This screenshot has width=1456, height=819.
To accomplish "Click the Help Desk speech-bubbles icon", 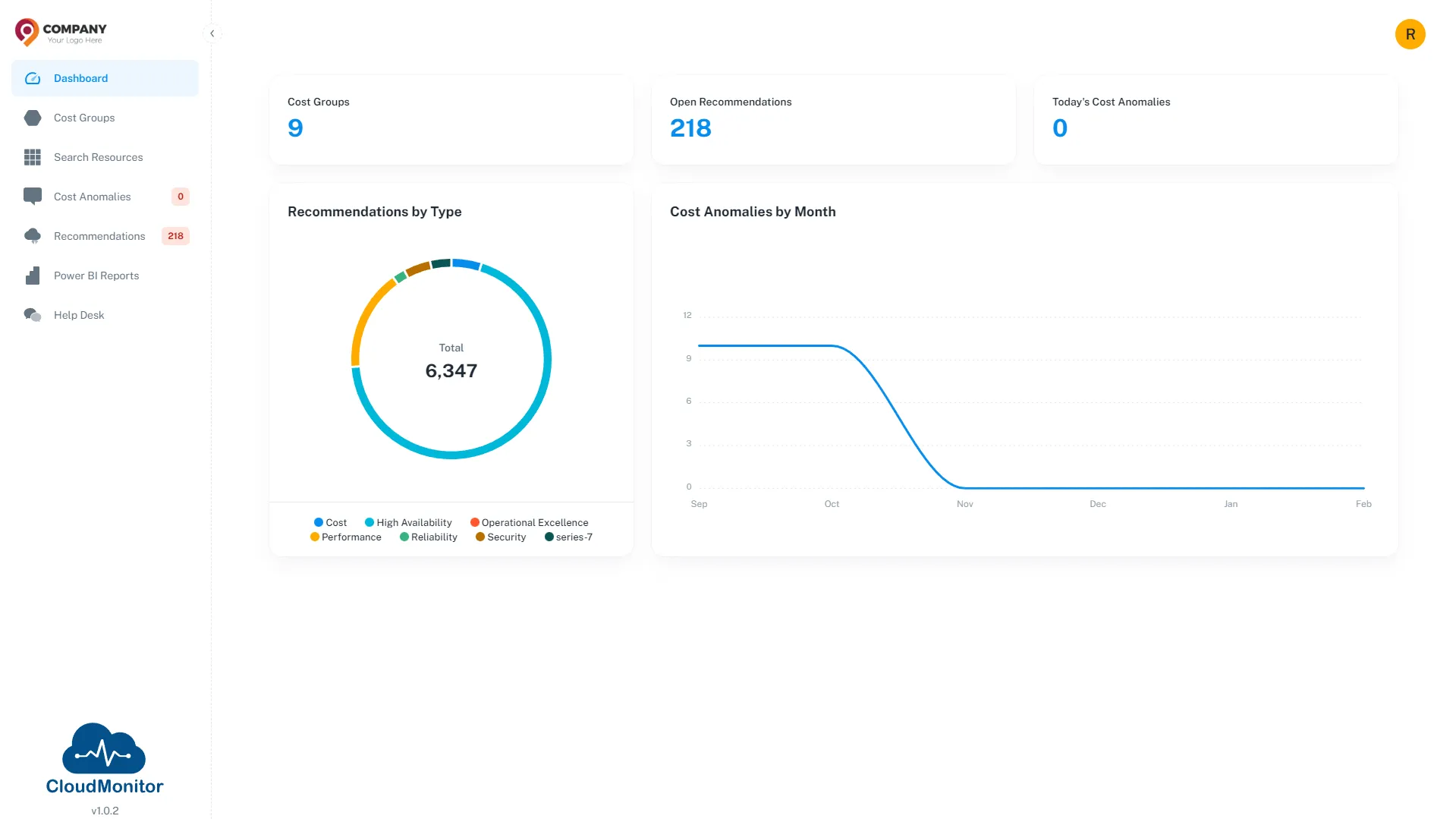I will pyautogui.click(x=33, y=315).
